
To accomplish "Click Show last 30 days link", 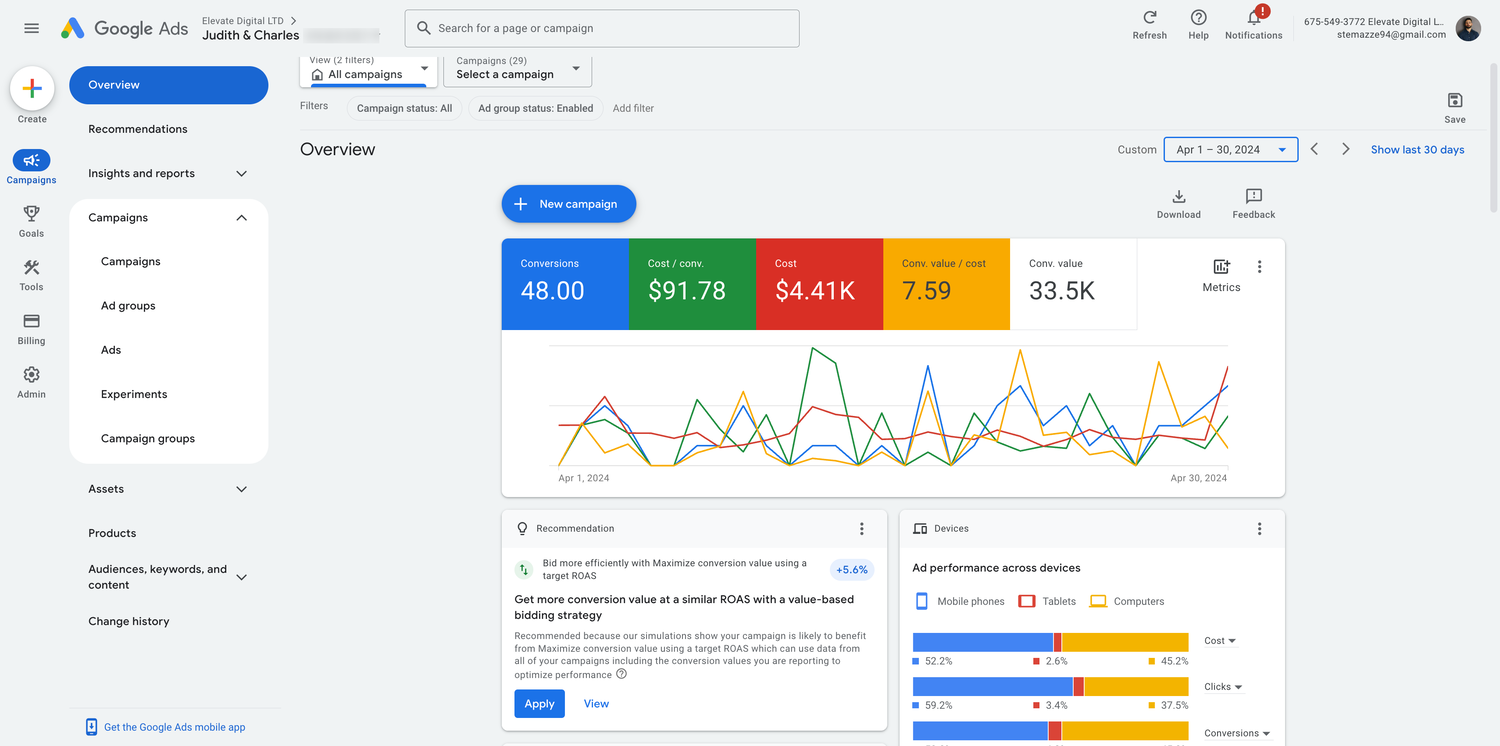I will pos(1417,150).
